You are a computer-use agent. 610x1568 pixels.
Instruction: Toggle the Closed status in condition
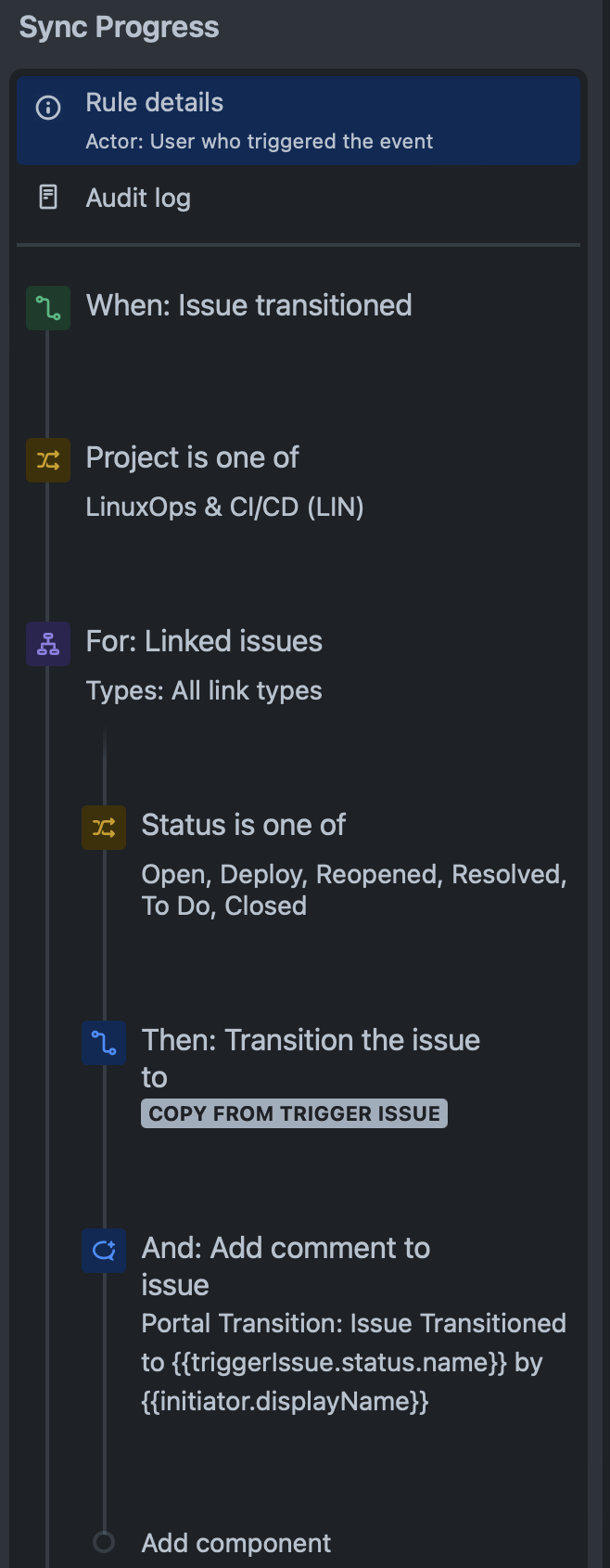coord(265,906)
